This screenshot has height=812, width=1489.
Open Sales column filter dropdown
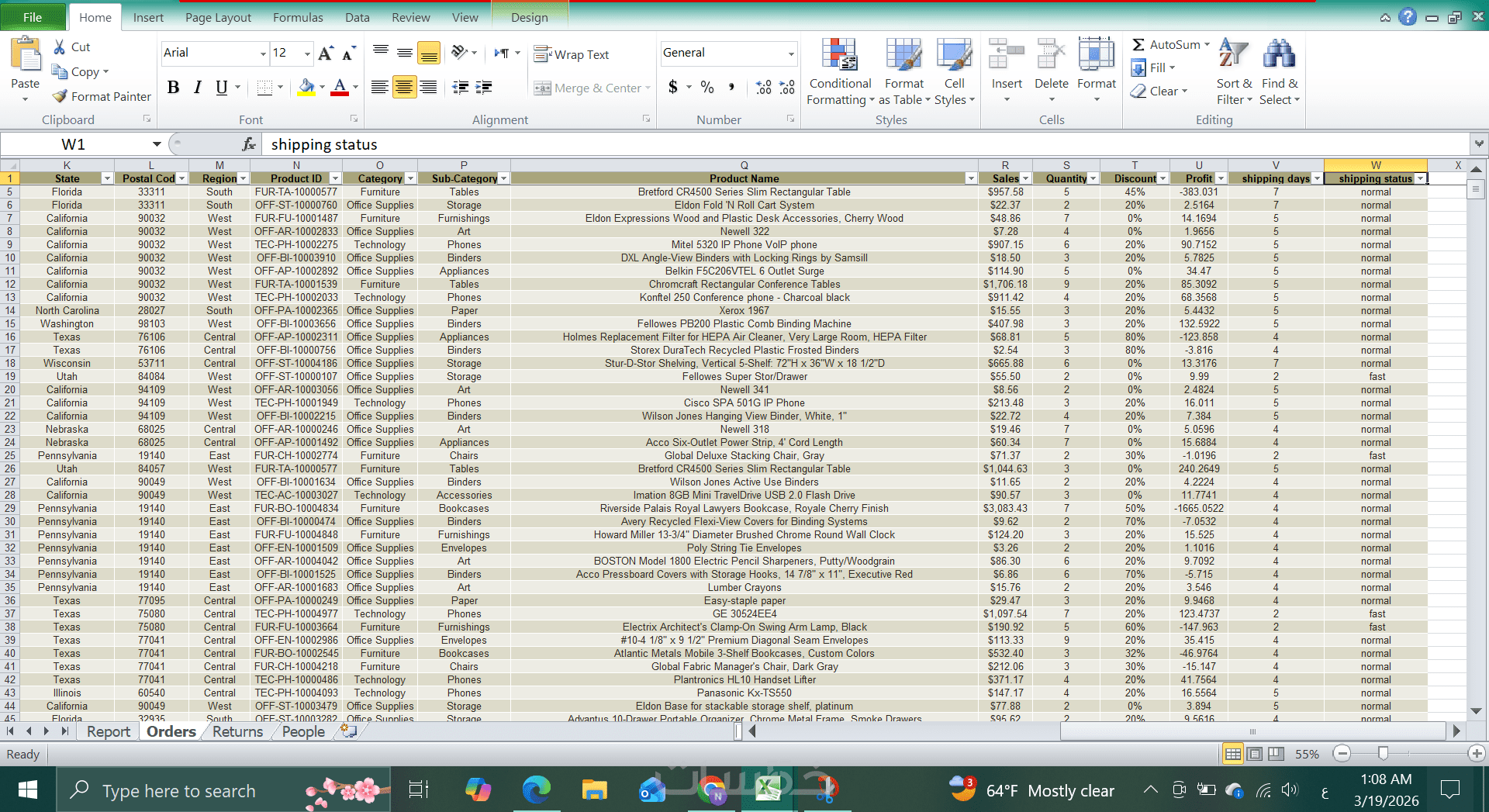coord(1025,178)
